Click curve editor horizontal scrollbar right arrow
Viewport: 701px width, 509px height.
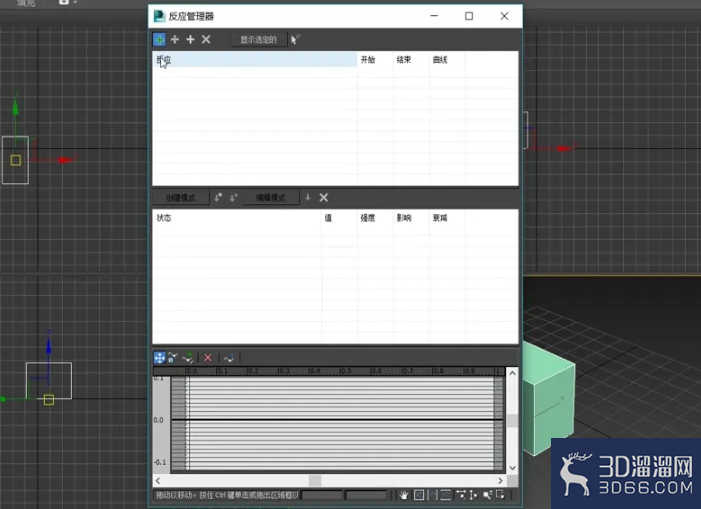pyautogui.click(x=500, y=481)
